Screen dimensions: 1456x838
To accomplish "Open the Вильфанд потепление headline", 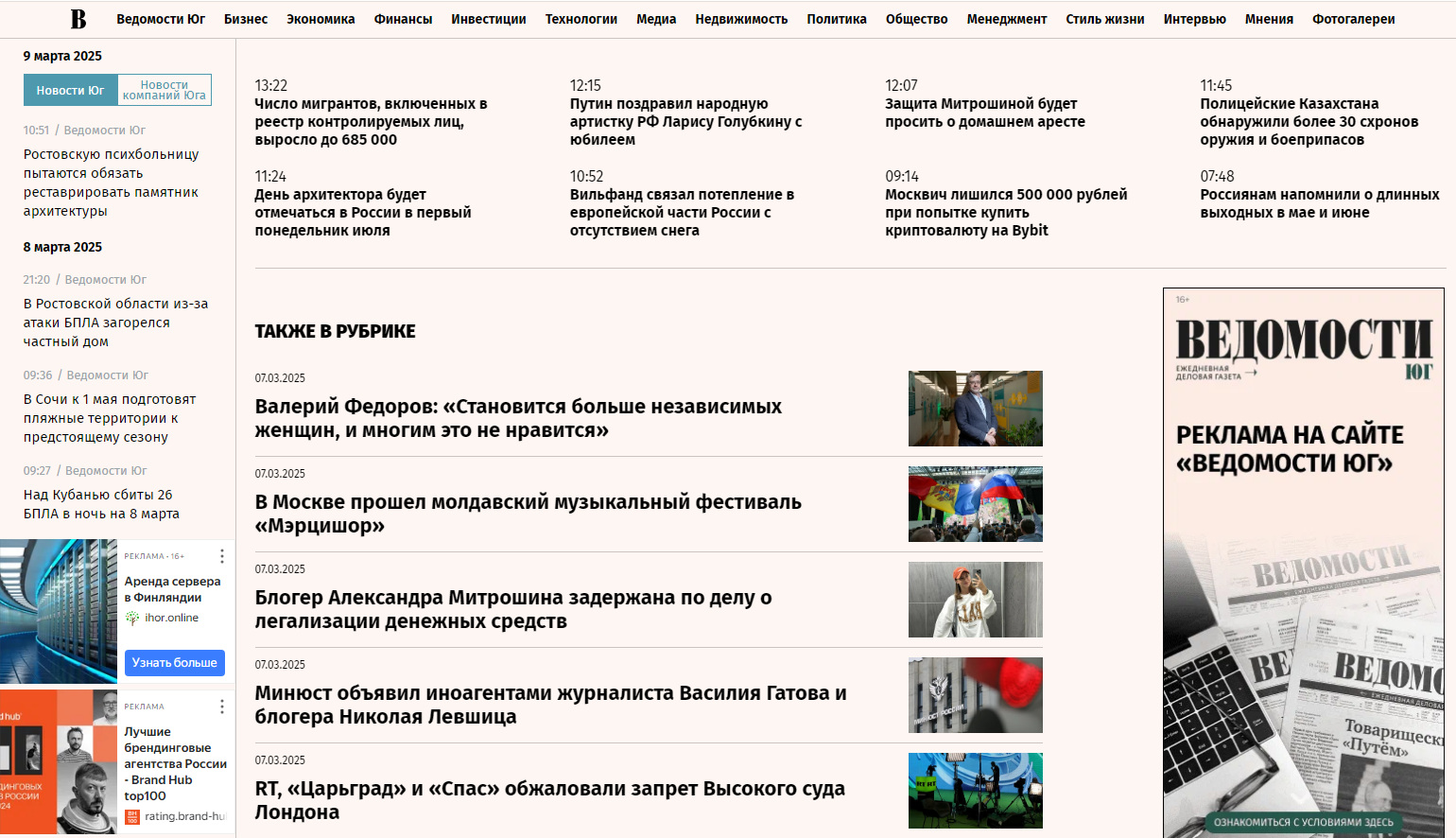I will [x=682, y=212].
